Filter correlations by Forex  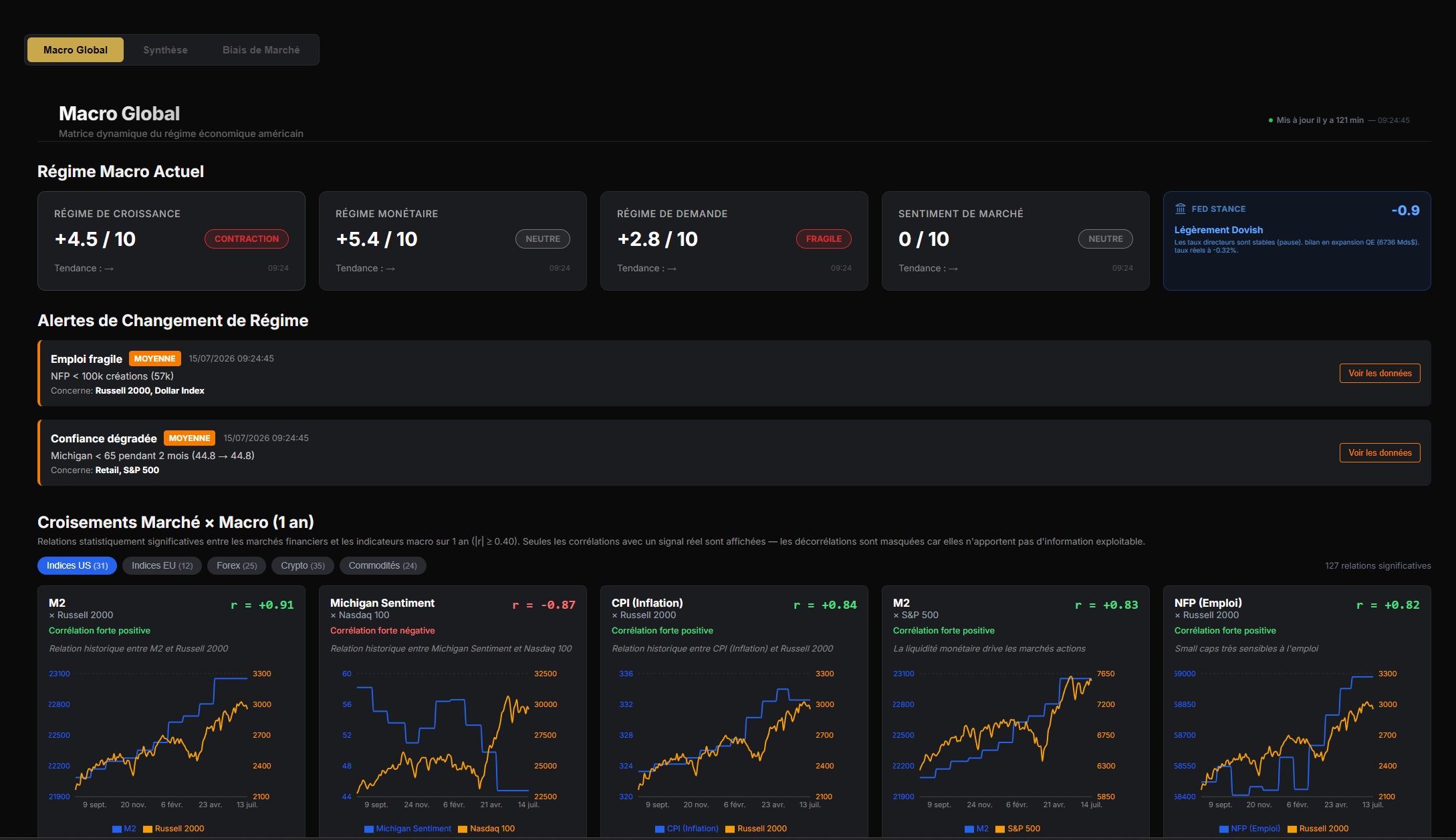237,566
